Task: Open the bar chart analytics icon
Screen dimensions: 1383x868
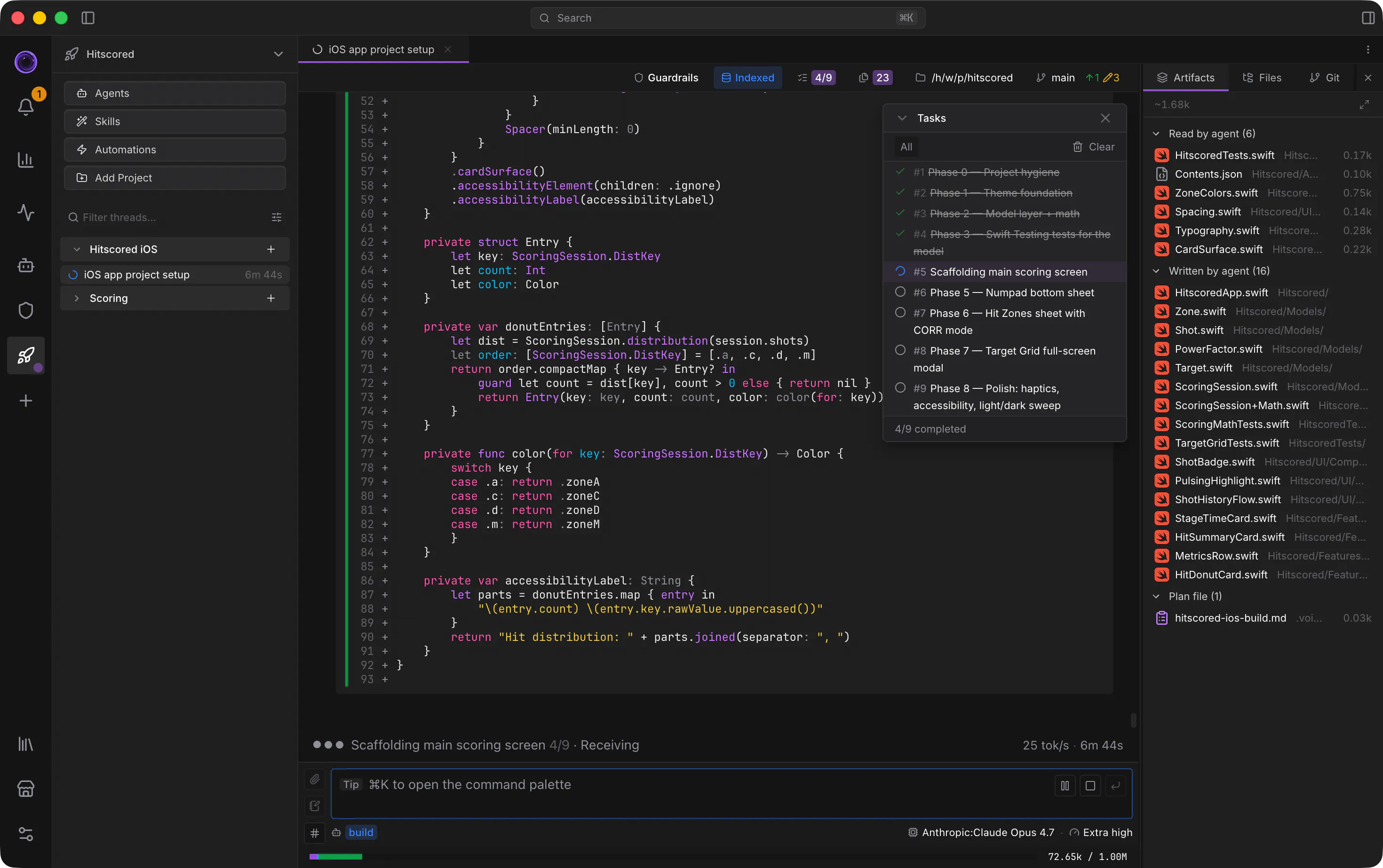Action: pyautogui.click(x=26, y=160)
